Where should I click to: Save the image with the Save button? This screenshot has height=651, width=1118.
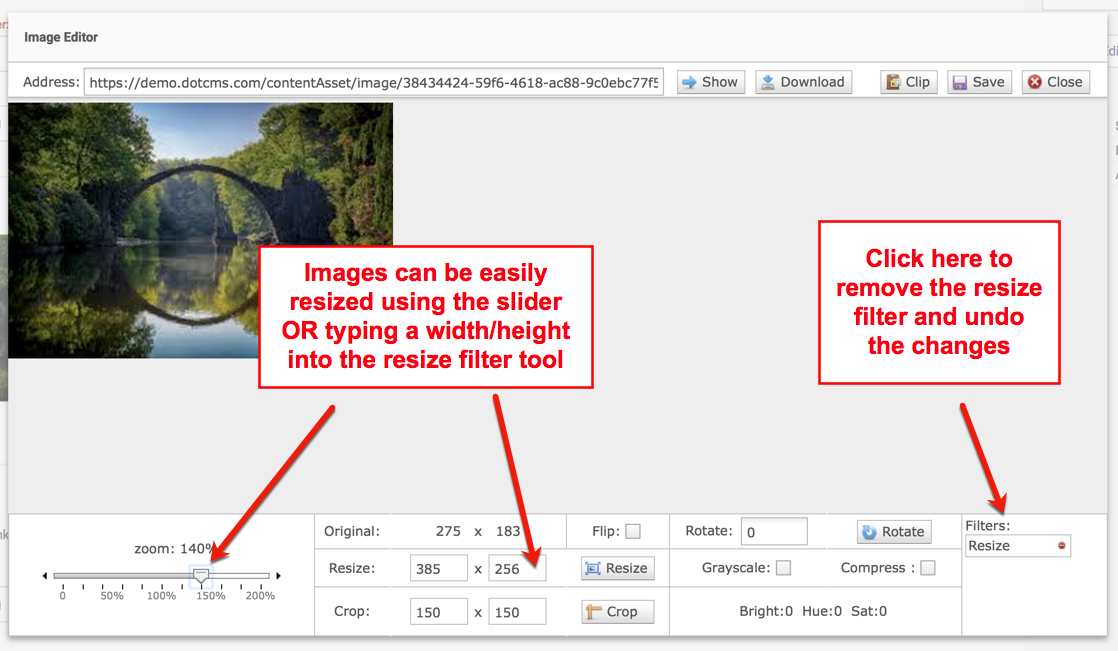pyautogui.click(x=977, y=82)
